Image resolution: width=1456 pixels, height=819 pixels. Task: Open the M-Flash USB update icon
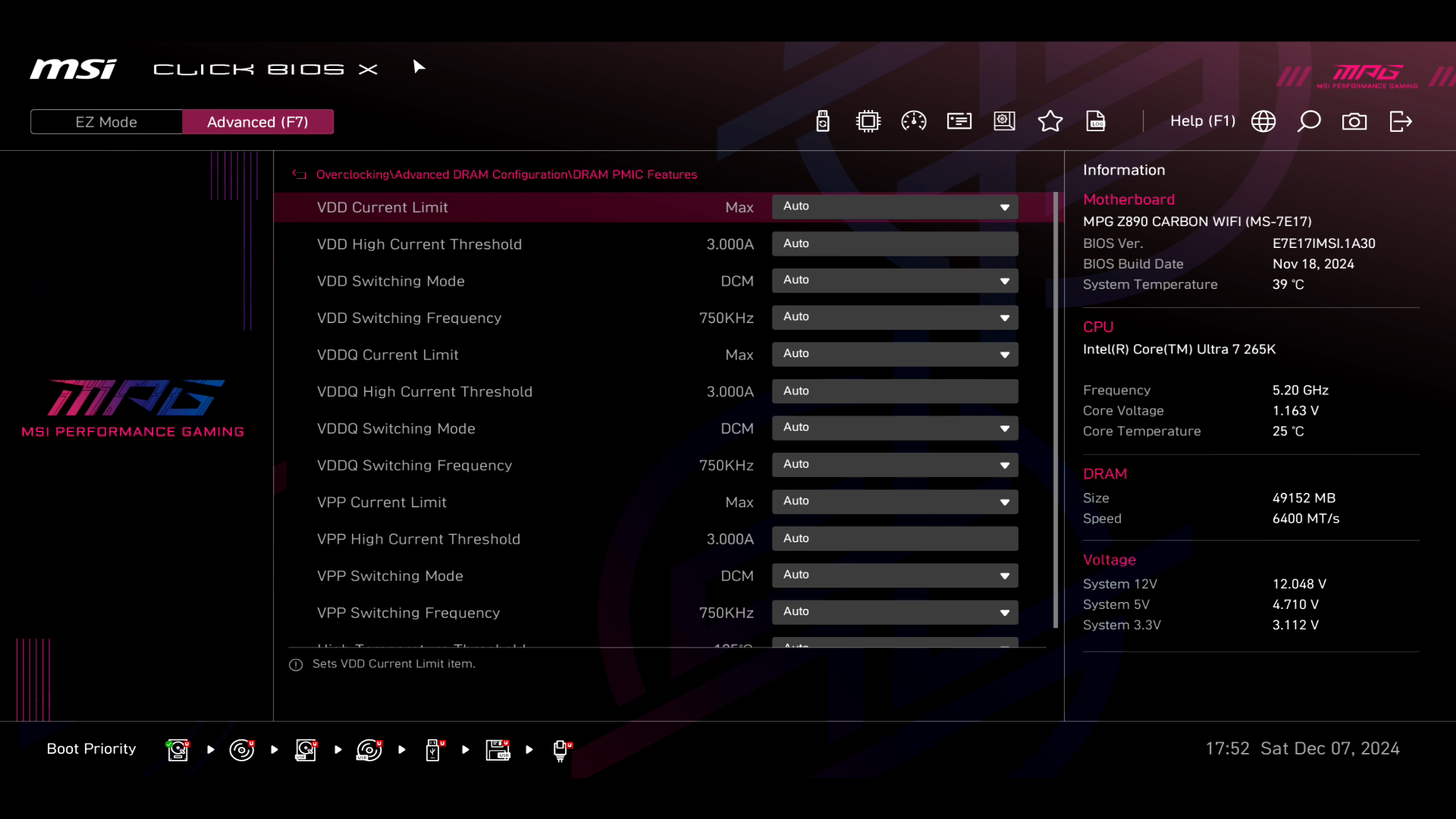coord(823,121)
